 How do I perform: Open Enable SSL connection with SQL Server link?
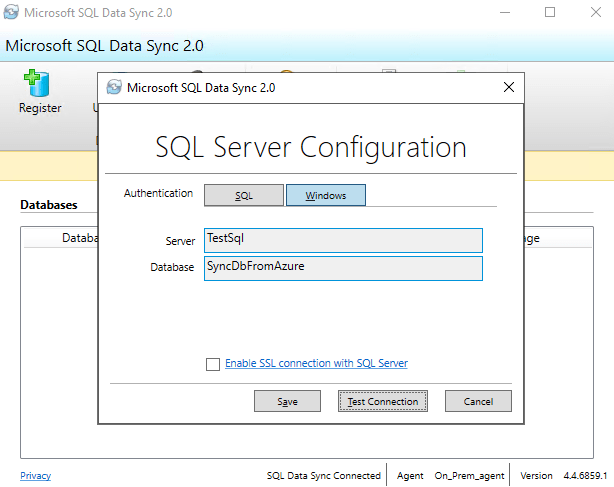pos(316,363)
